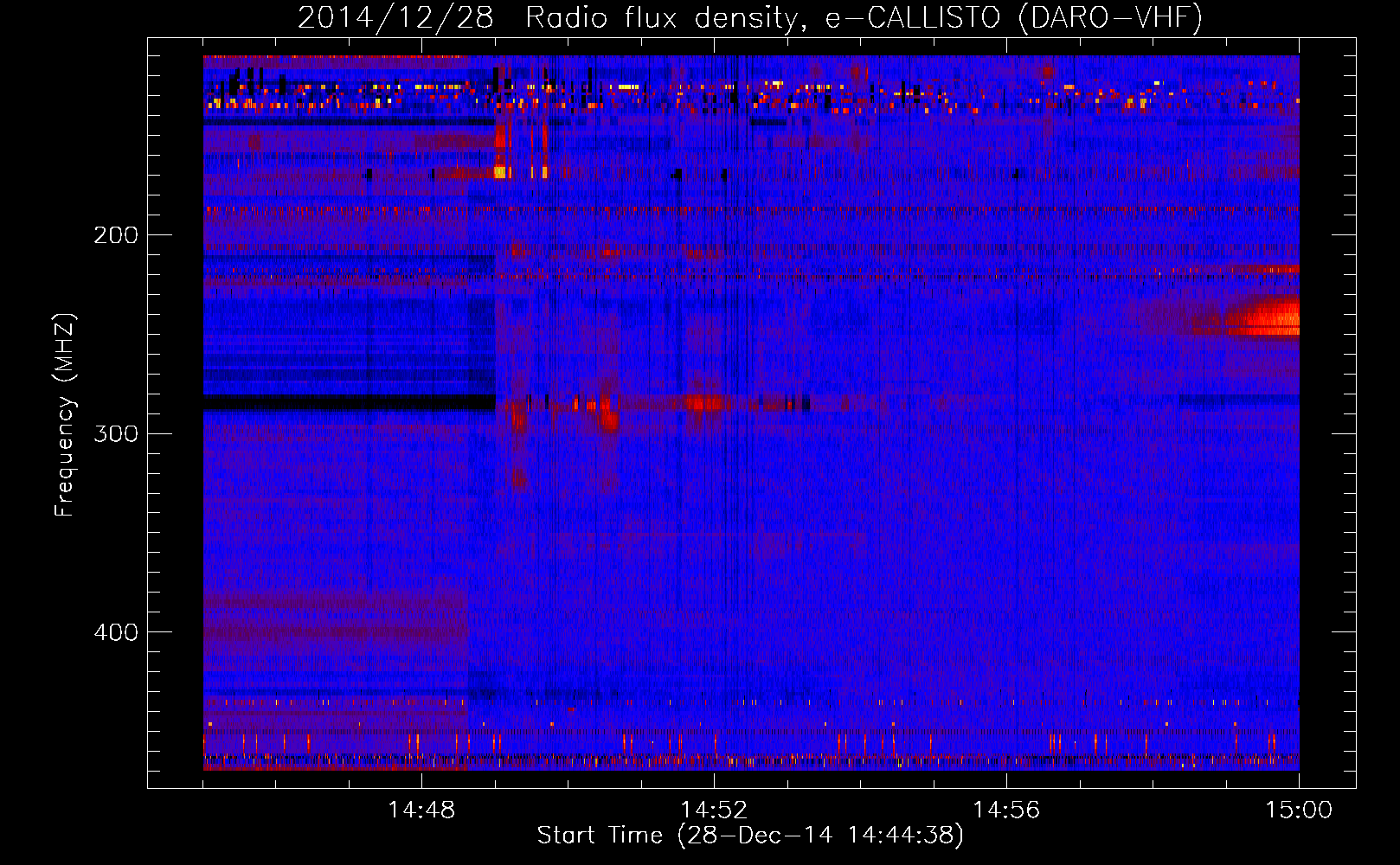Click the "15:00" time tick label

tap(1299, 810)
